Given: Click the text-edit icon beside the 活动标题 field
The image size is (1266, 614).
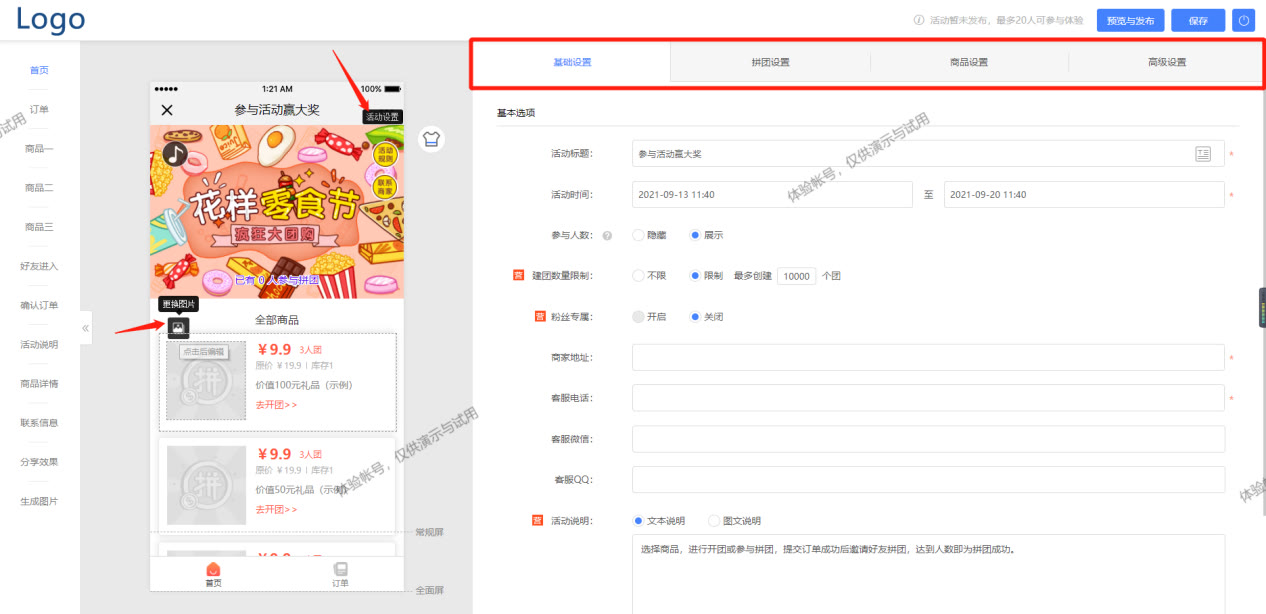Looking at the screenshot, I should (x=1204, y=154).
